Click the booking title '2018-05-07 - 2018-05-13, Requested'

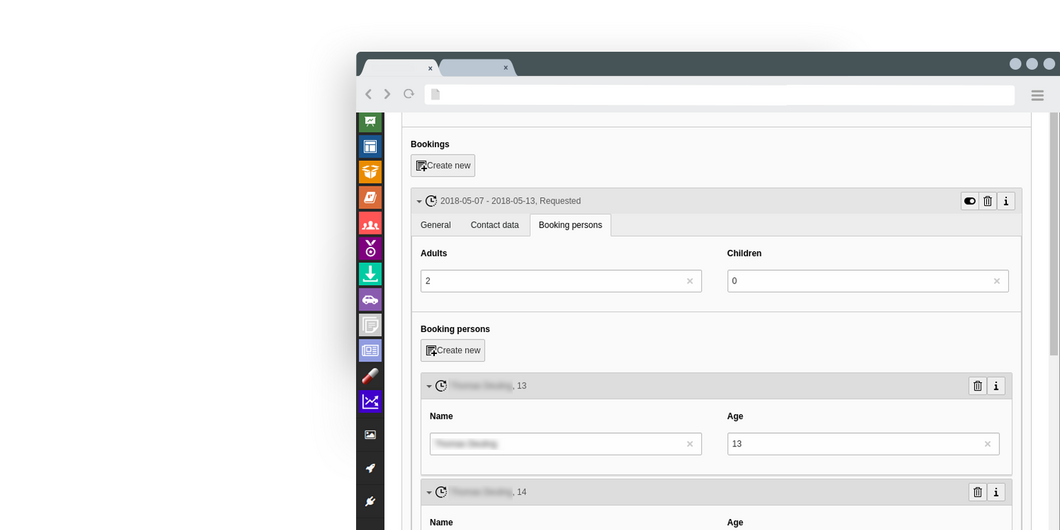coord(510,201)
